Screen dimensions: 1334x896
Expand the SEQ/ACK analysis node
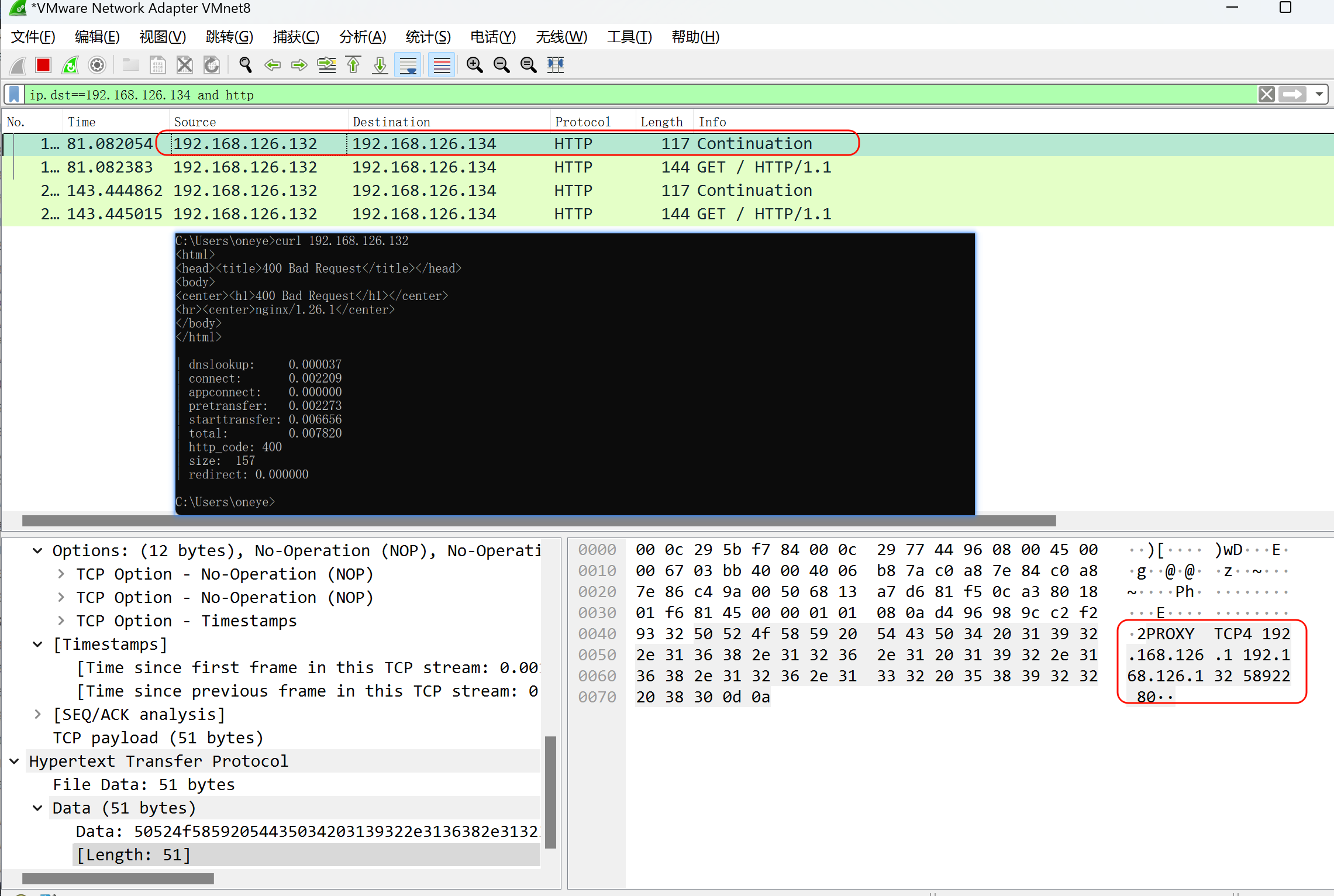click(x=38, y=715)
